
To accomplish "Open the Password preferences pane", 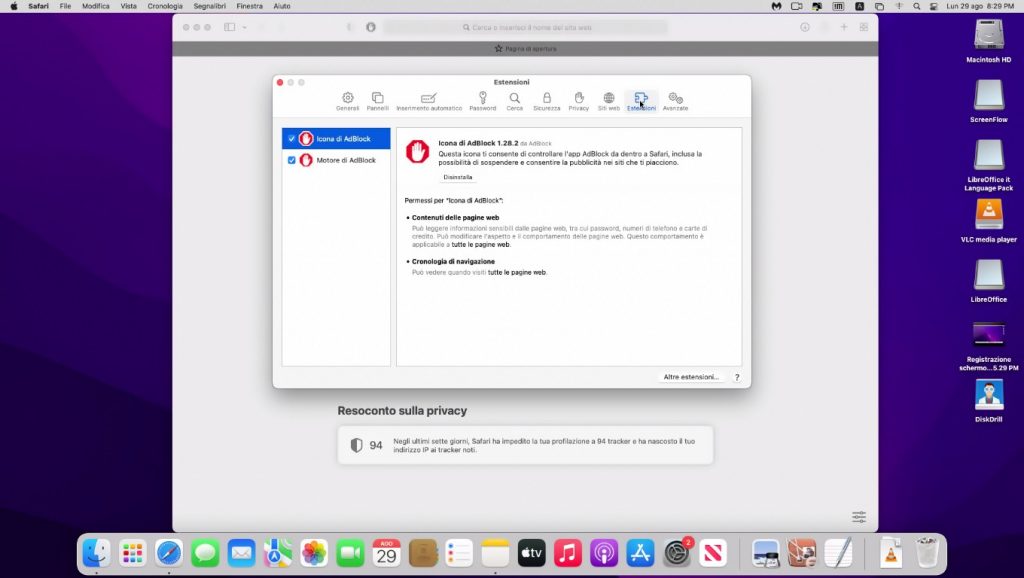I will point(482,101).
